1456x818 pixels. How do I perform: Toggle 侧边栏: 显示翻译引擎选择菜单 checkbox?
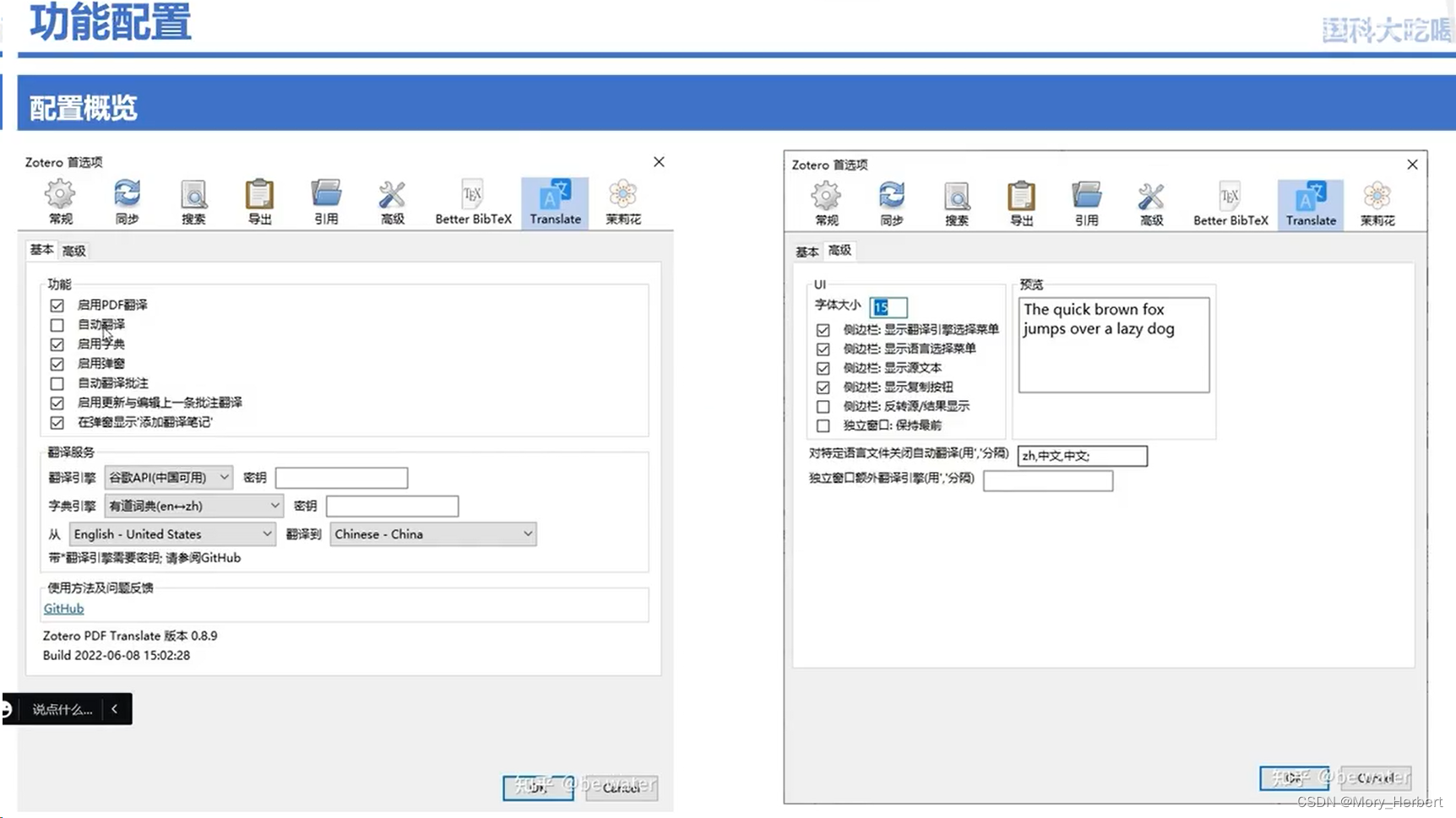pyautogui.click(x=823, y=330)
